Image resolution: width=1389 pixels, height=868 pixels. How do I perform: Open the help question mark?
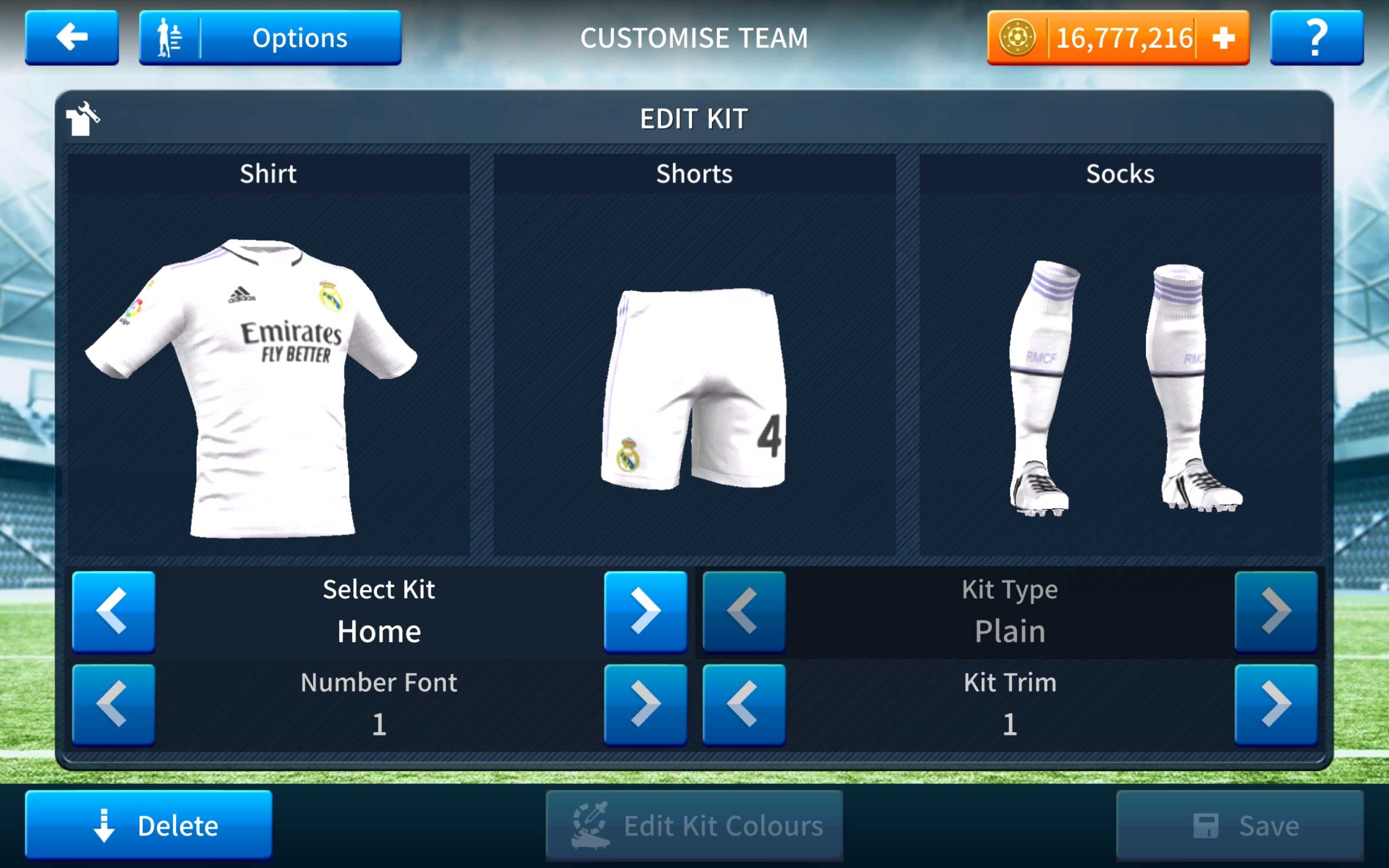pos(1316,37)
